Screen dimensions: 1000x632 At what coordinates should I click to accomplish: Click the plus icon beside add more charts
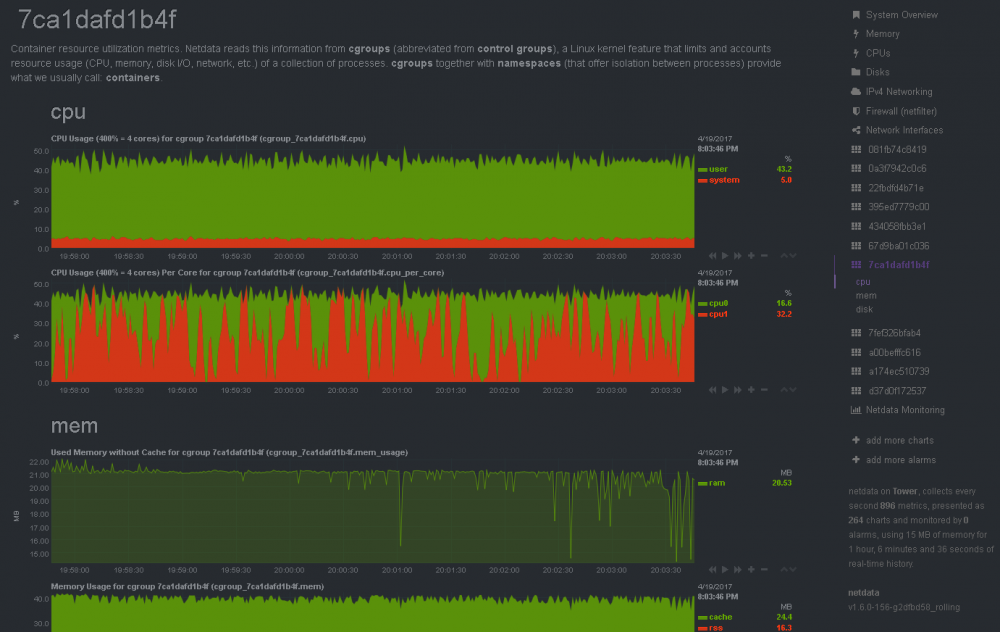click(856, 440)
